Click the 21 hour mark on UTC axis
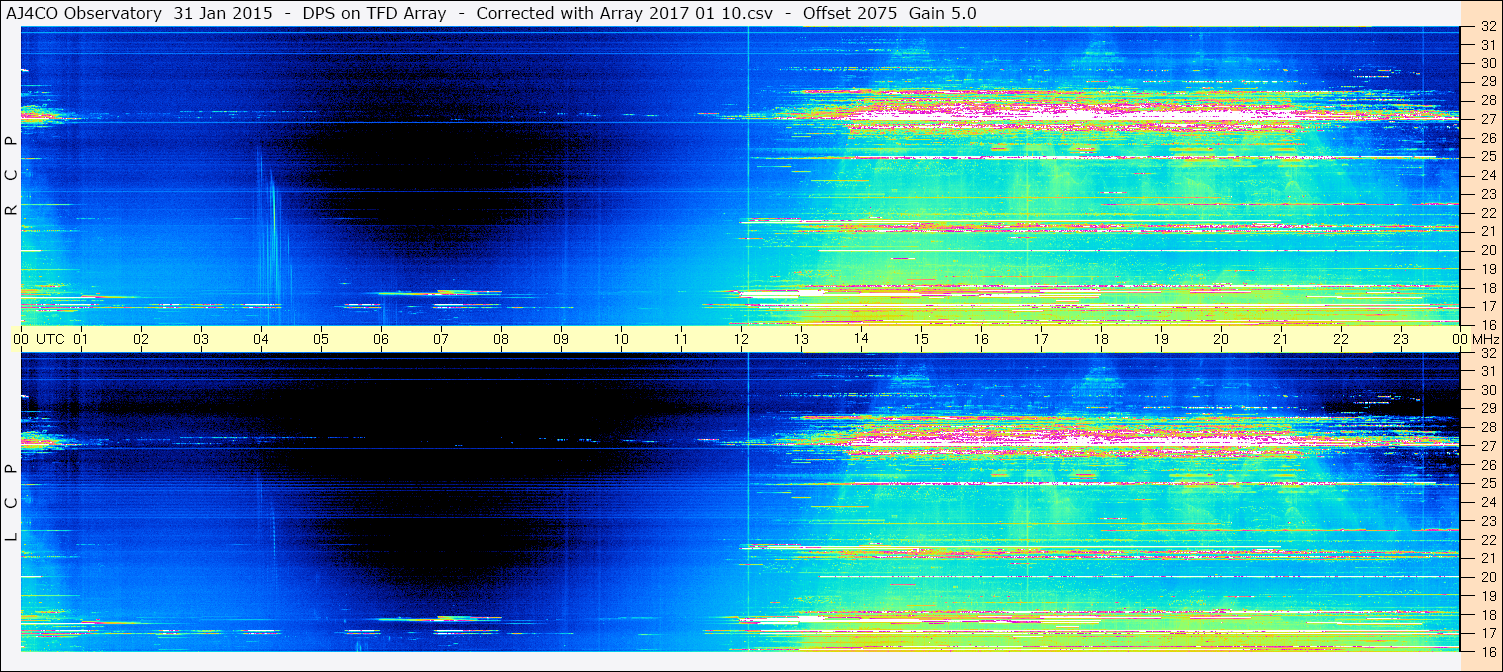Viewport: 1503px width, 672px height. click(1281, 339)
